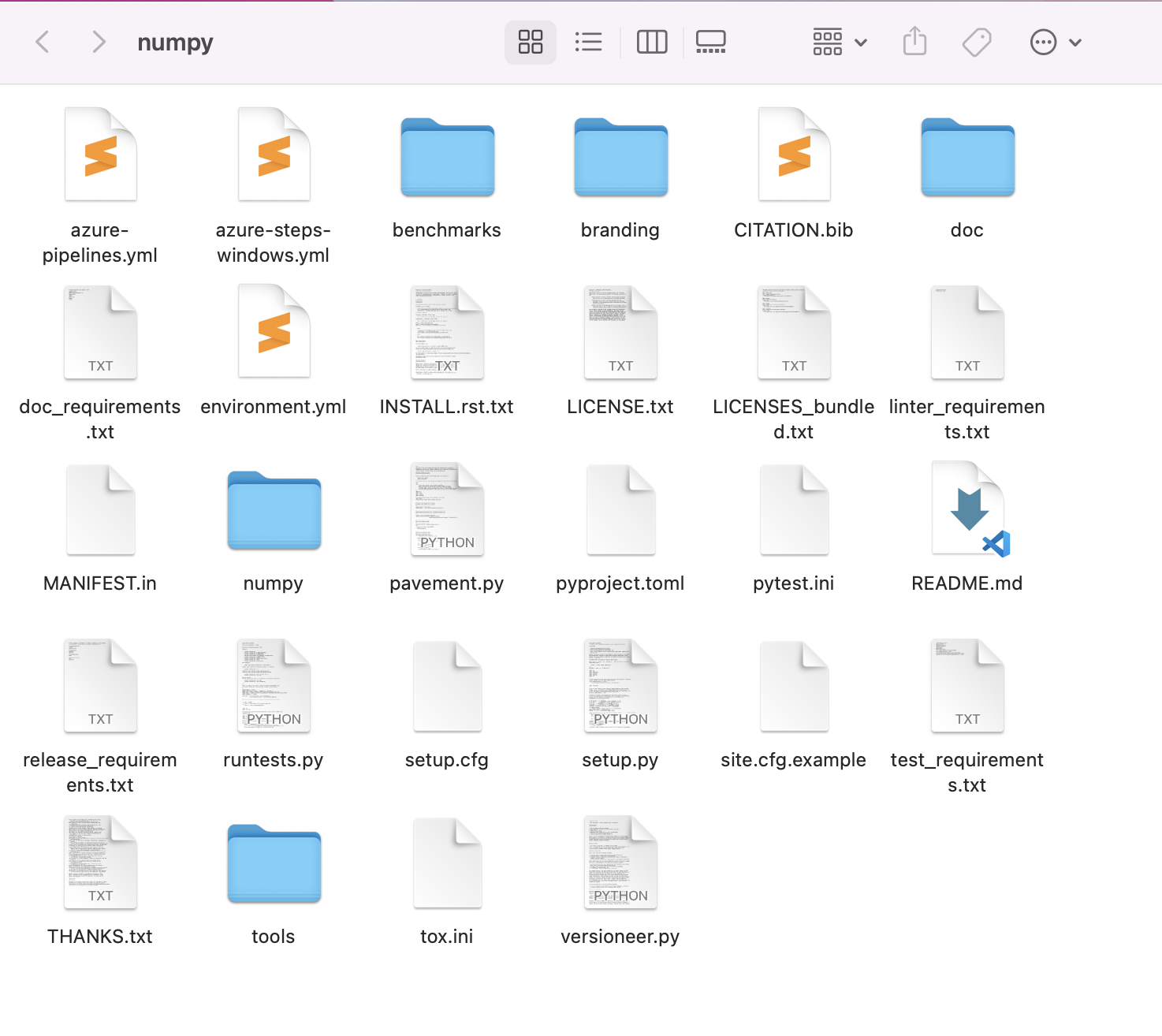The height and width of the screenshot is (1036, 1162).
Task: Select setup.py file icon
Action: click(620, 685)
